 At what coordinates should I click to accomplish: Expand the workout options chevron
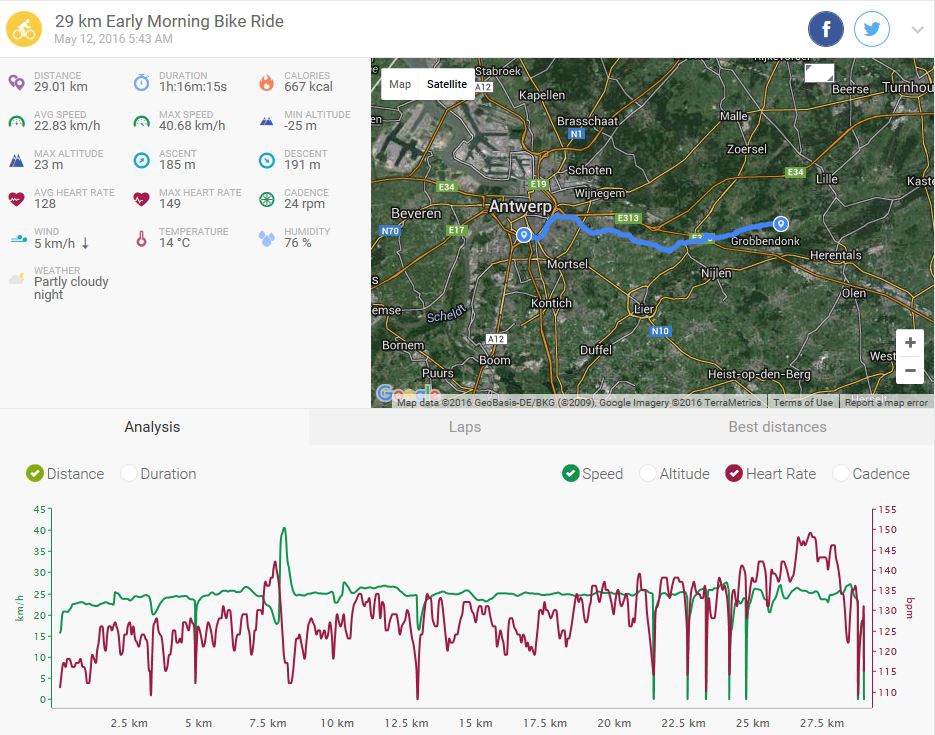tap(917, 30)
